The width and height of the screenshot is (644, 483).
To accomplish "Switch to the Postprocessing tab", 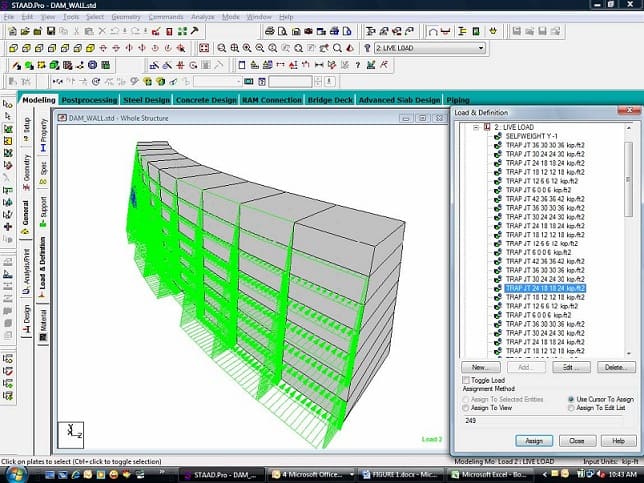I will (x=89, y=100).
